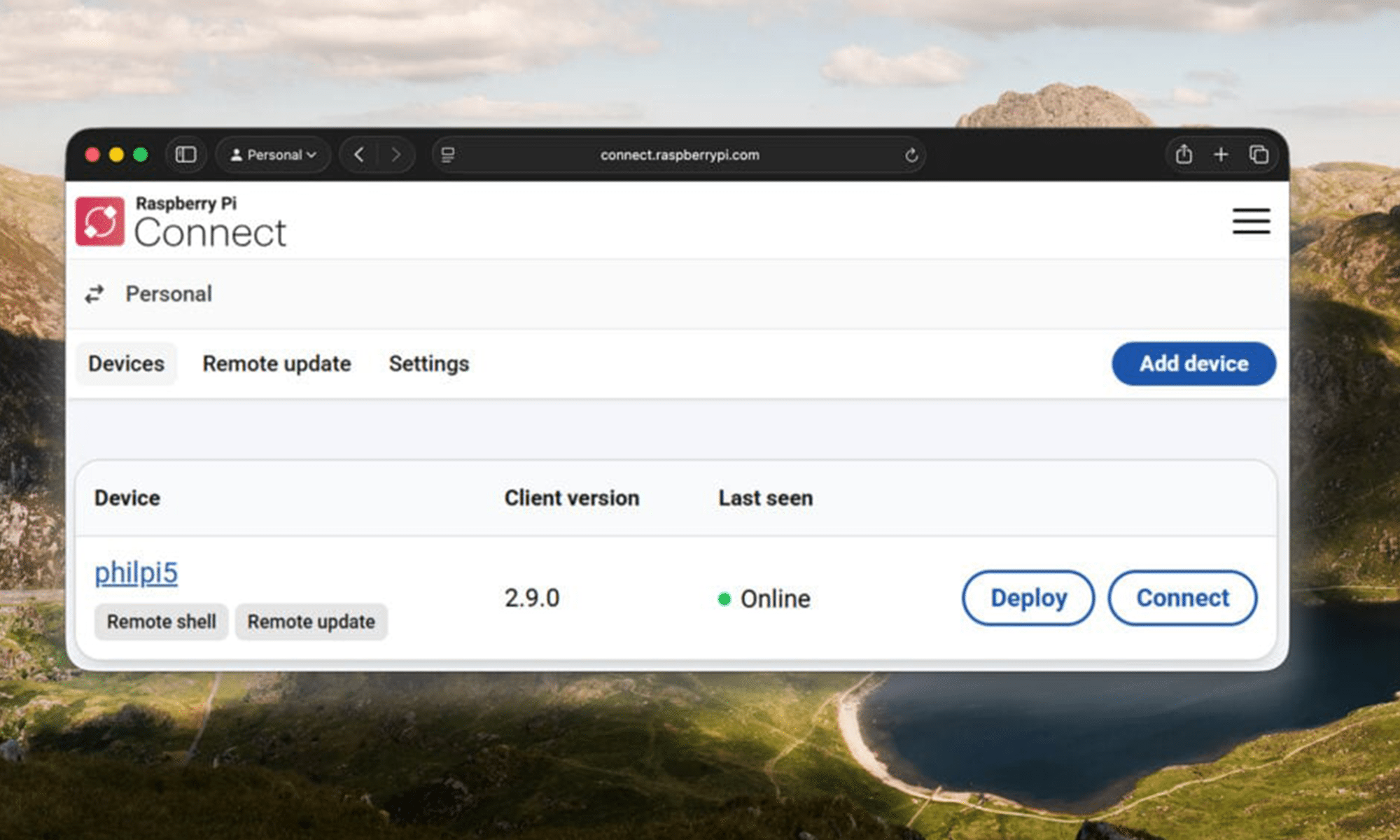Show tab overview icon
Image resolution: width=1400 pixels, height=840 pixels.
coord(1259,155)
